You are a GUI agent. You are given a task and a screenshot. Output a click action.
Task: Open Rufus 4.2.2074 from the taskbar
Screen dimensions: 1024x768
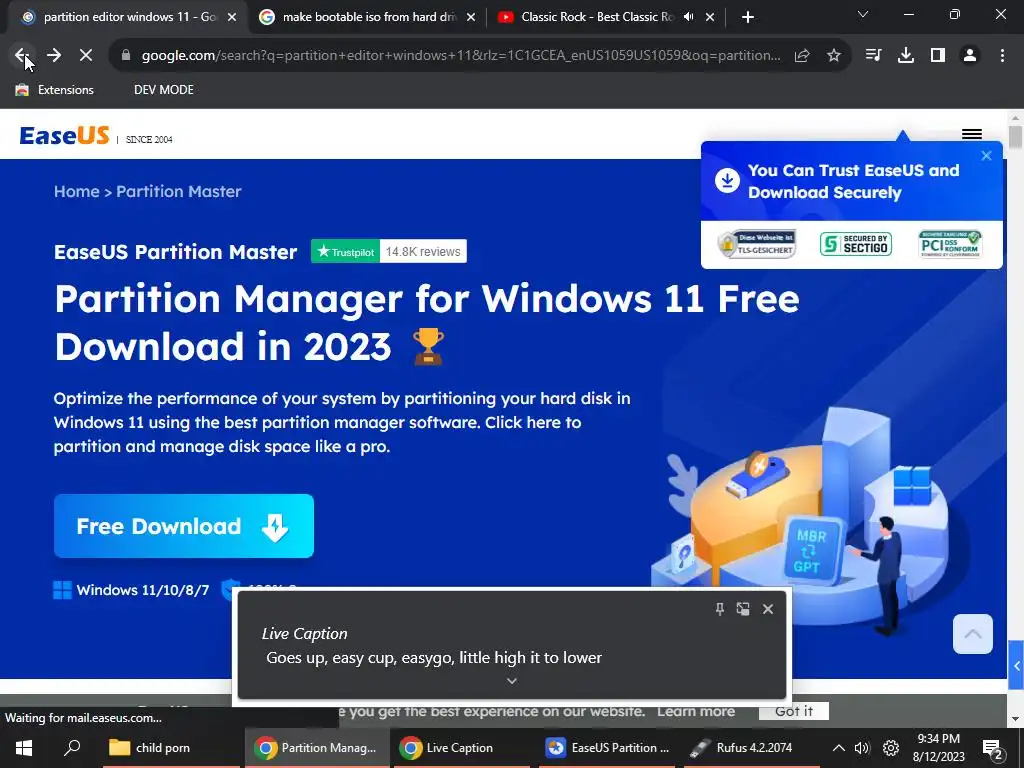(752, 748)
